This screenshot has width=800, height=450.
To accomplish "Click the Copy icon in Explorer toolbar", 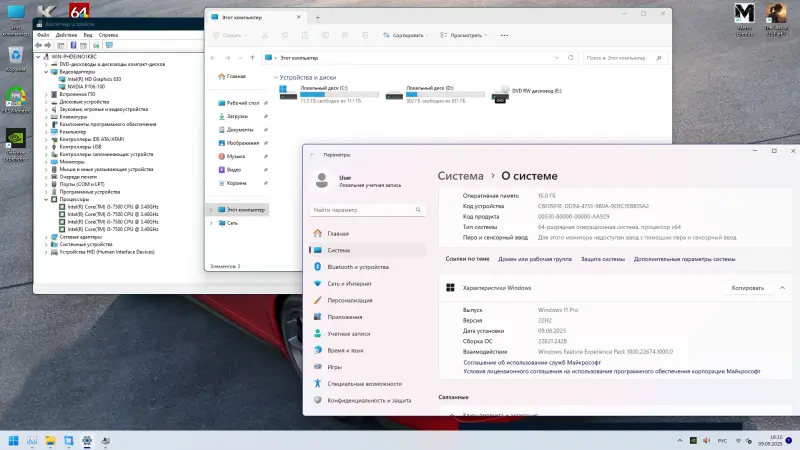I will point(285,35).
